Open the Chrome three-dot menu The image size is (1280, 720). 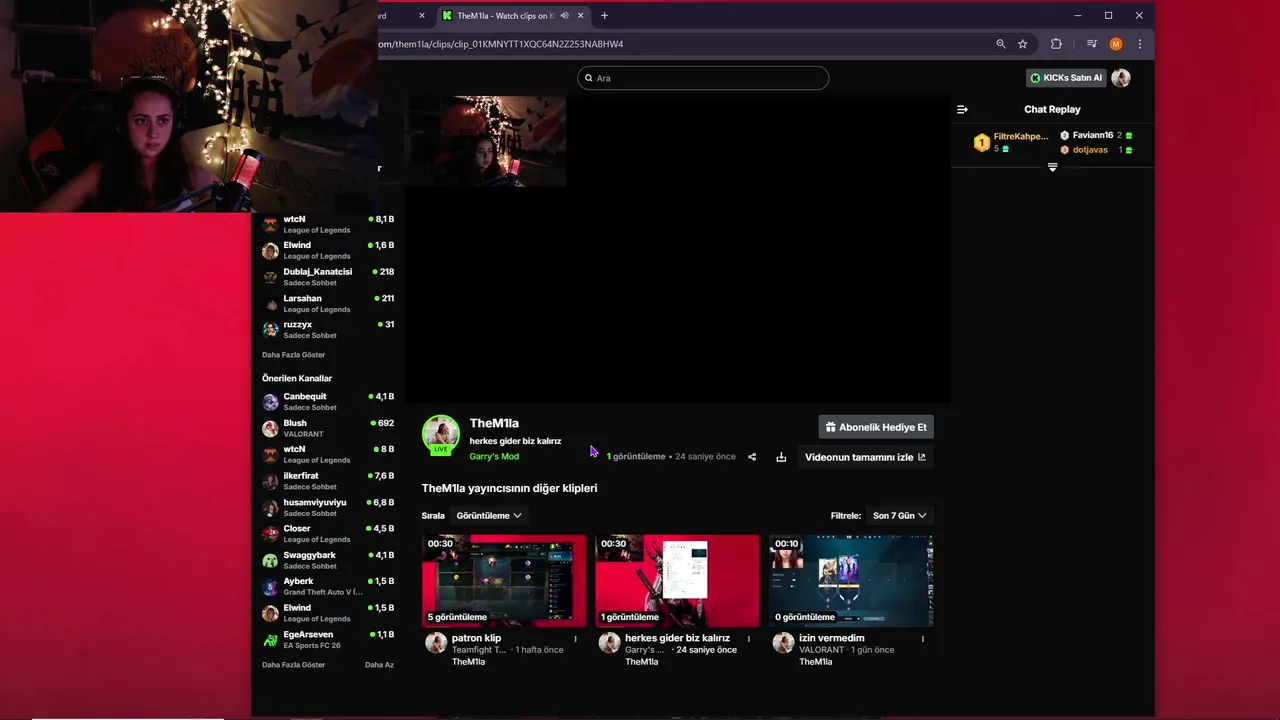pyautogui.click(x=1139, y=44)
